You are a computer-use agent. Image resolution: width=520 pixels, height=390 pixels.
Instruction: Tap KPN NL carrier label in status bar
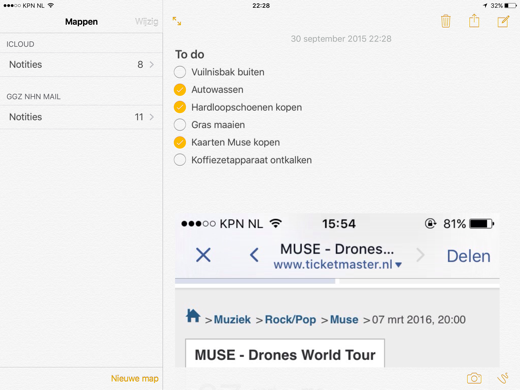coord(33,6)
